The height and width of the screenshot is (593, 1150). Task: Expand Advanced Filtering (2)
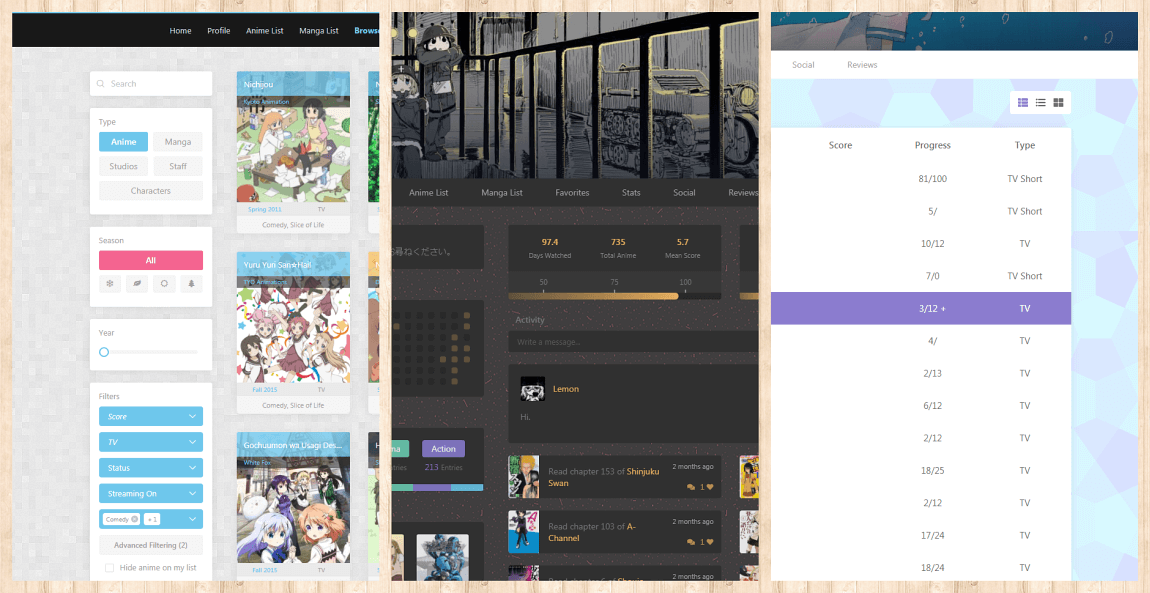tap(151, 545)
